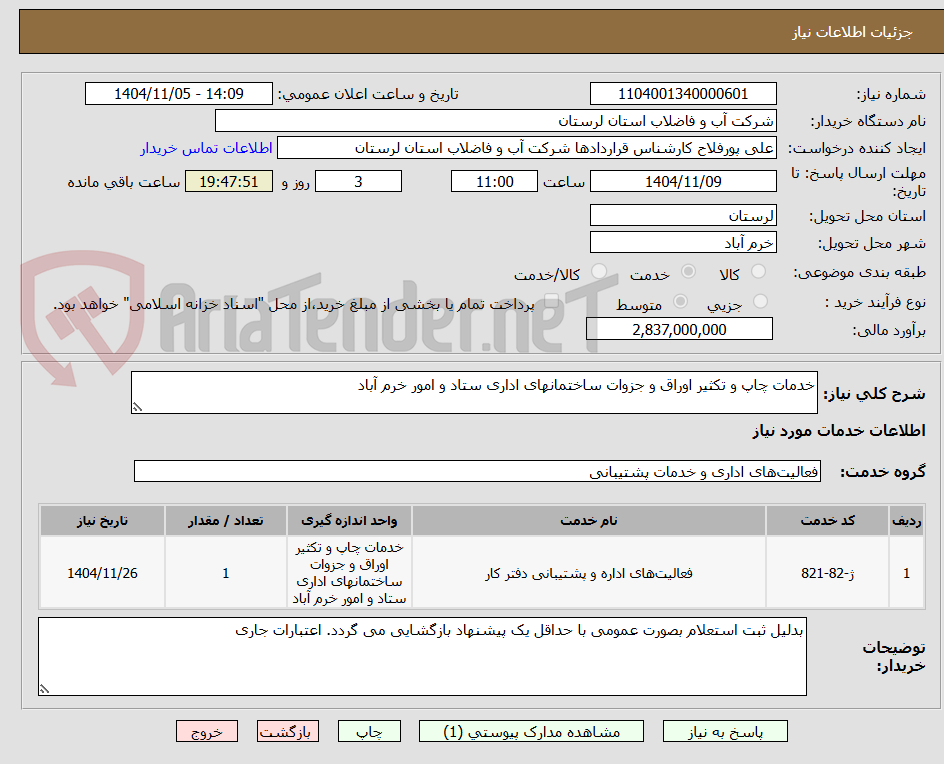Click the ساعت باقی مانده label
The image size is (944, 764).
pyautogui.click(x=123, y=182)
